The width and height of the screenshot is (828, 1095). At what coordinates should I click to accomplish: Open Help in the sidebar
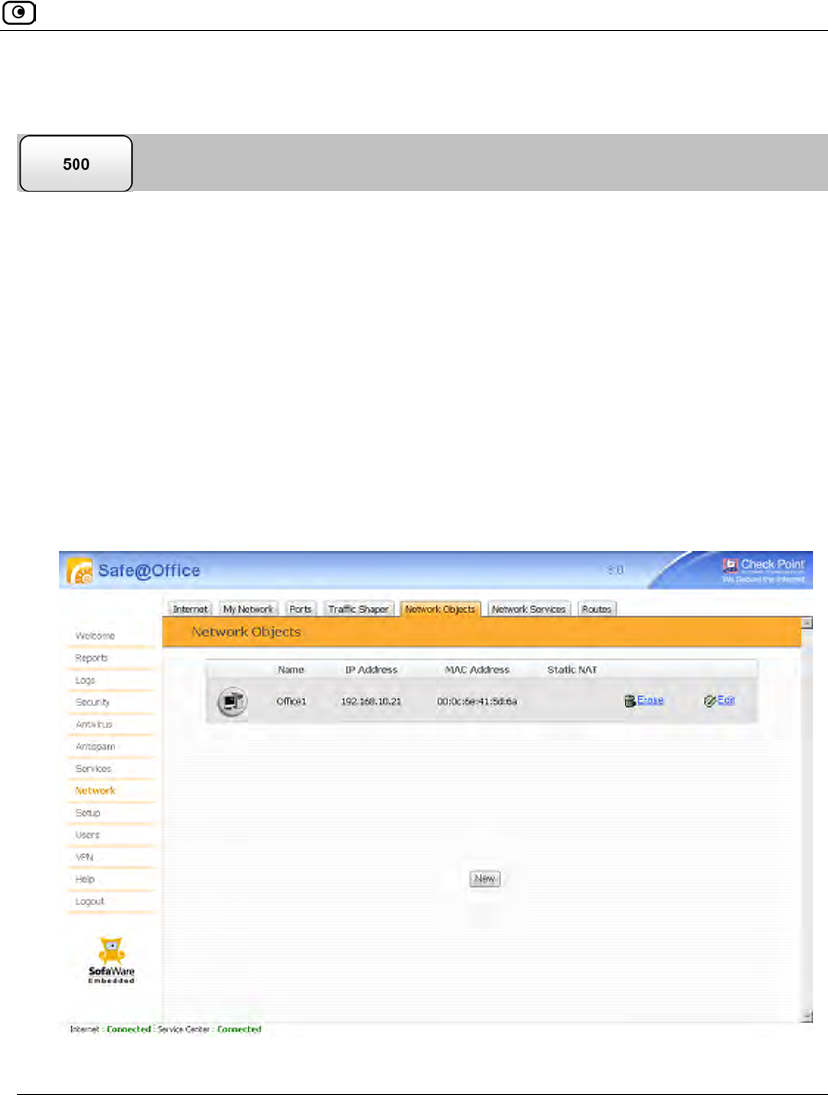[x=84, y=879]
